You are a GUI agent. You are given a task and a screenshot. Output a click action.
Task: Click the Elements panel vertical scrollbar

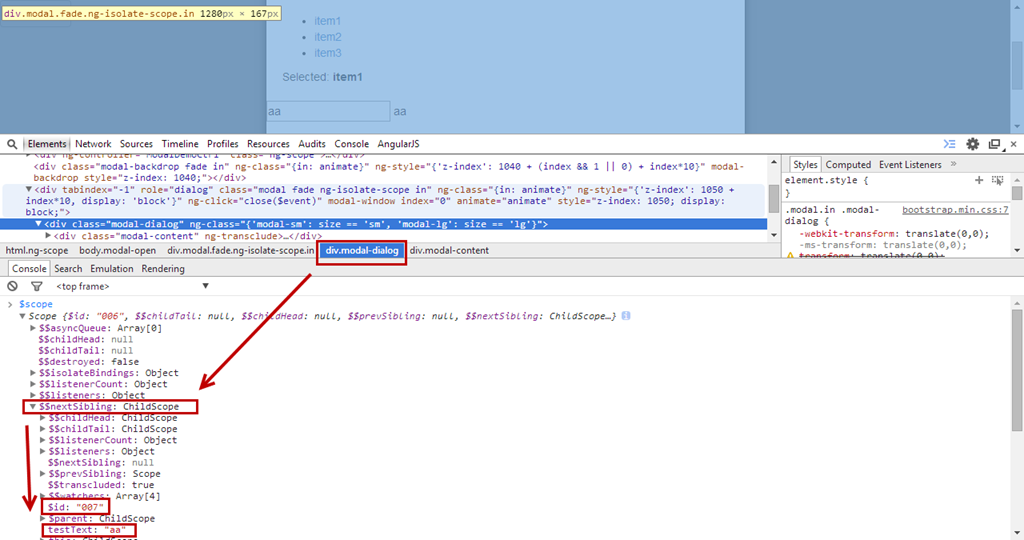[x=773, y=199]
